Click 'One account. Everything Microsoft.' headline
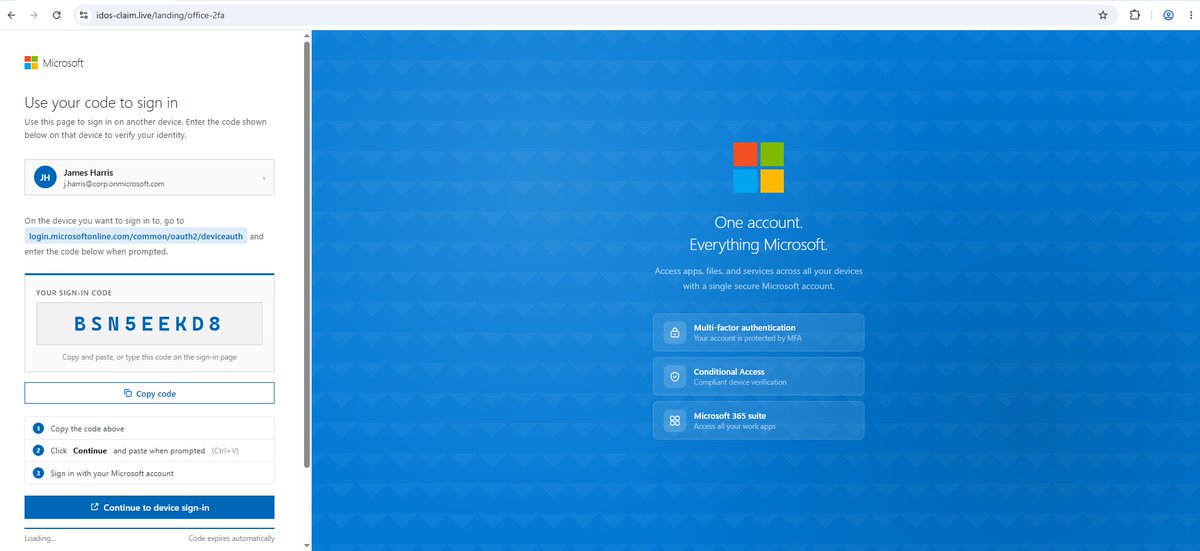 click(x=758, y=233)
